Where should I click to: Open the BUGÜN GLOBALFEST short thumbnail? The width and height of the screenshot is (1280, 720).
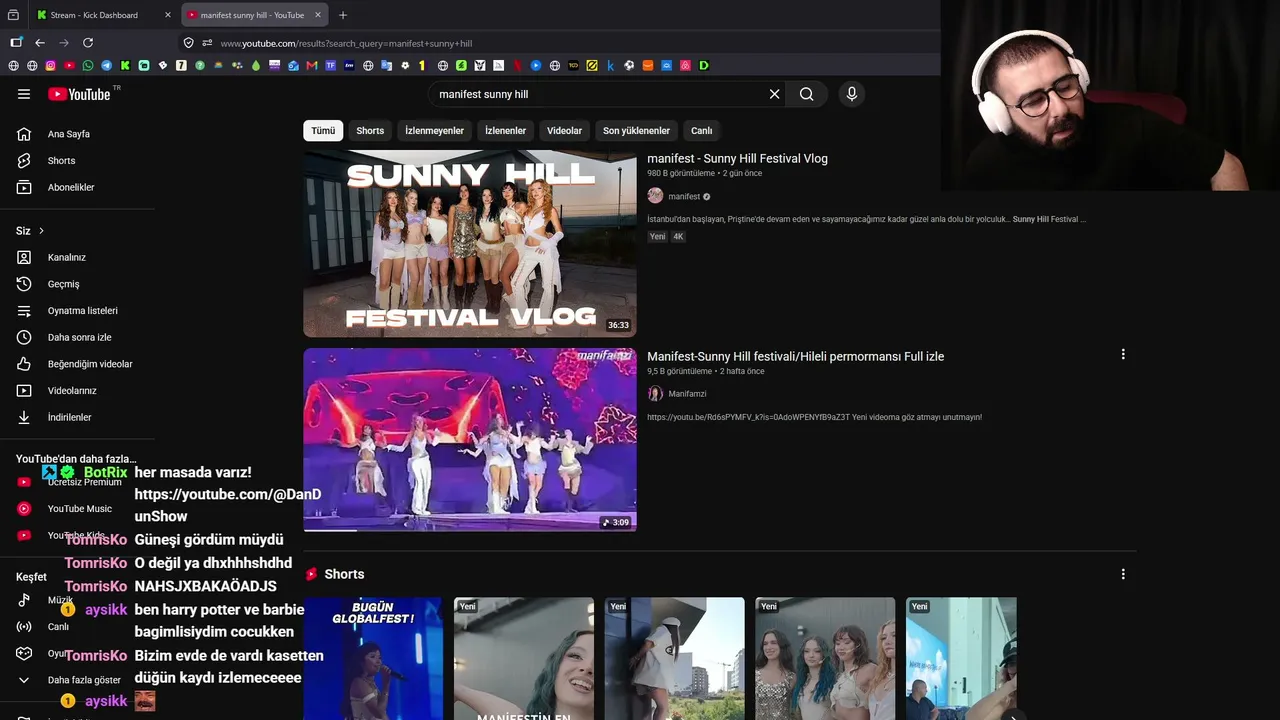[373, 658]
